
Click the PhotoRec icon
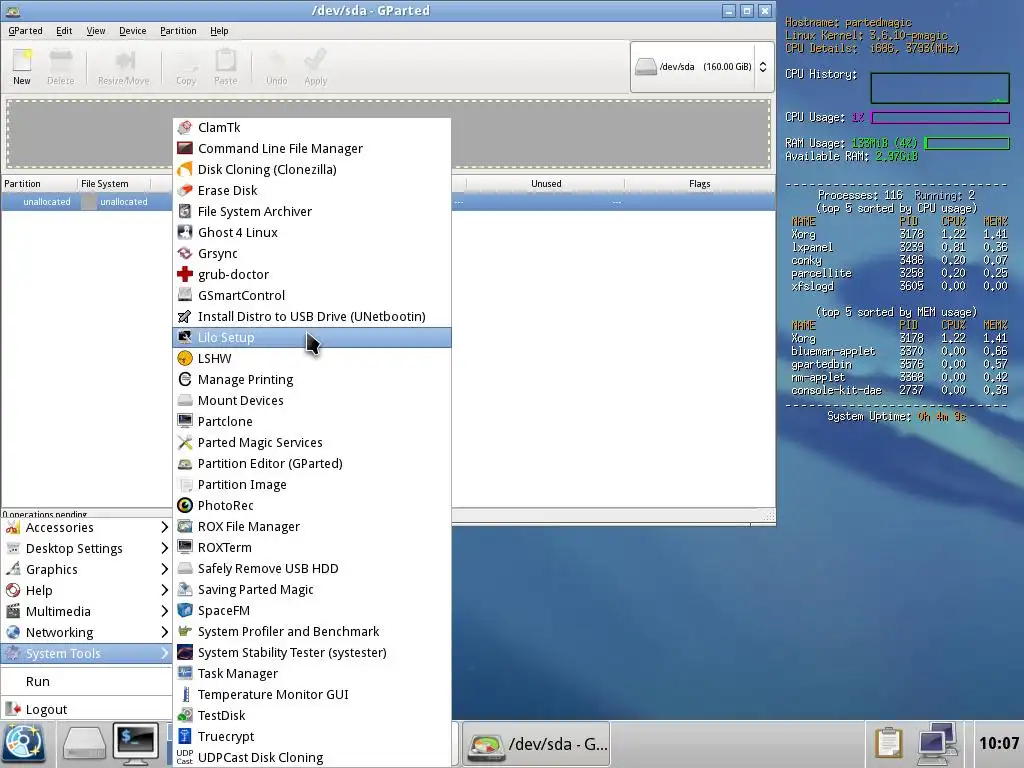(x=185, y=505)
